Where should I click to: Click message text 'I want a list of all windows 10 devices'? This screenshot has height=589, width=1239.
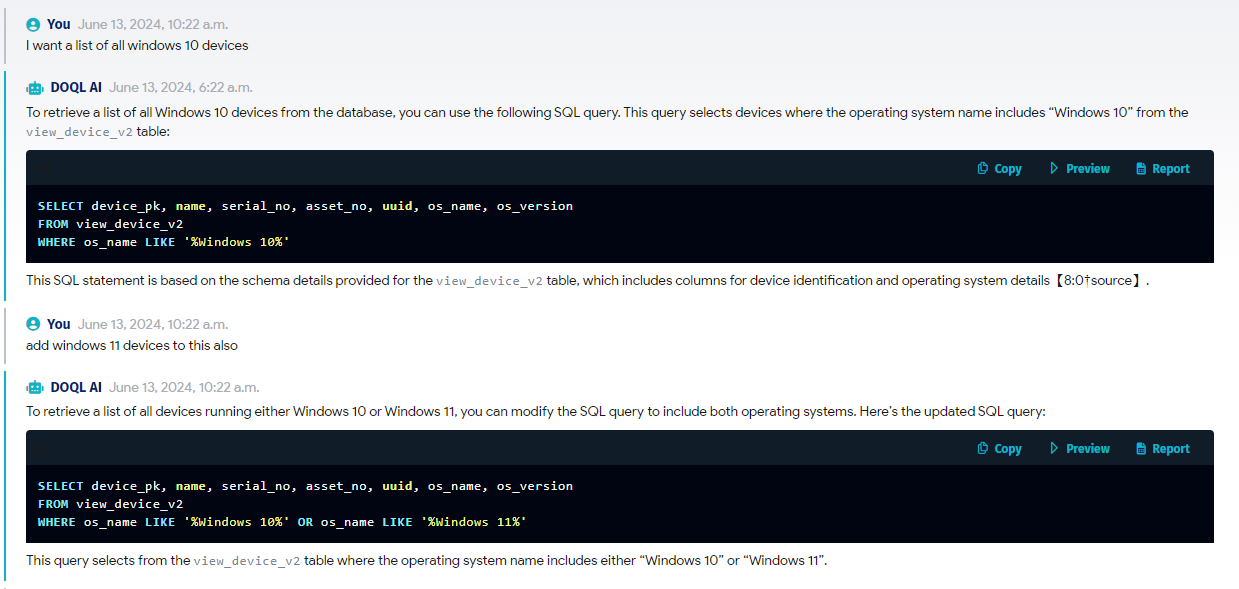[137, 45]
